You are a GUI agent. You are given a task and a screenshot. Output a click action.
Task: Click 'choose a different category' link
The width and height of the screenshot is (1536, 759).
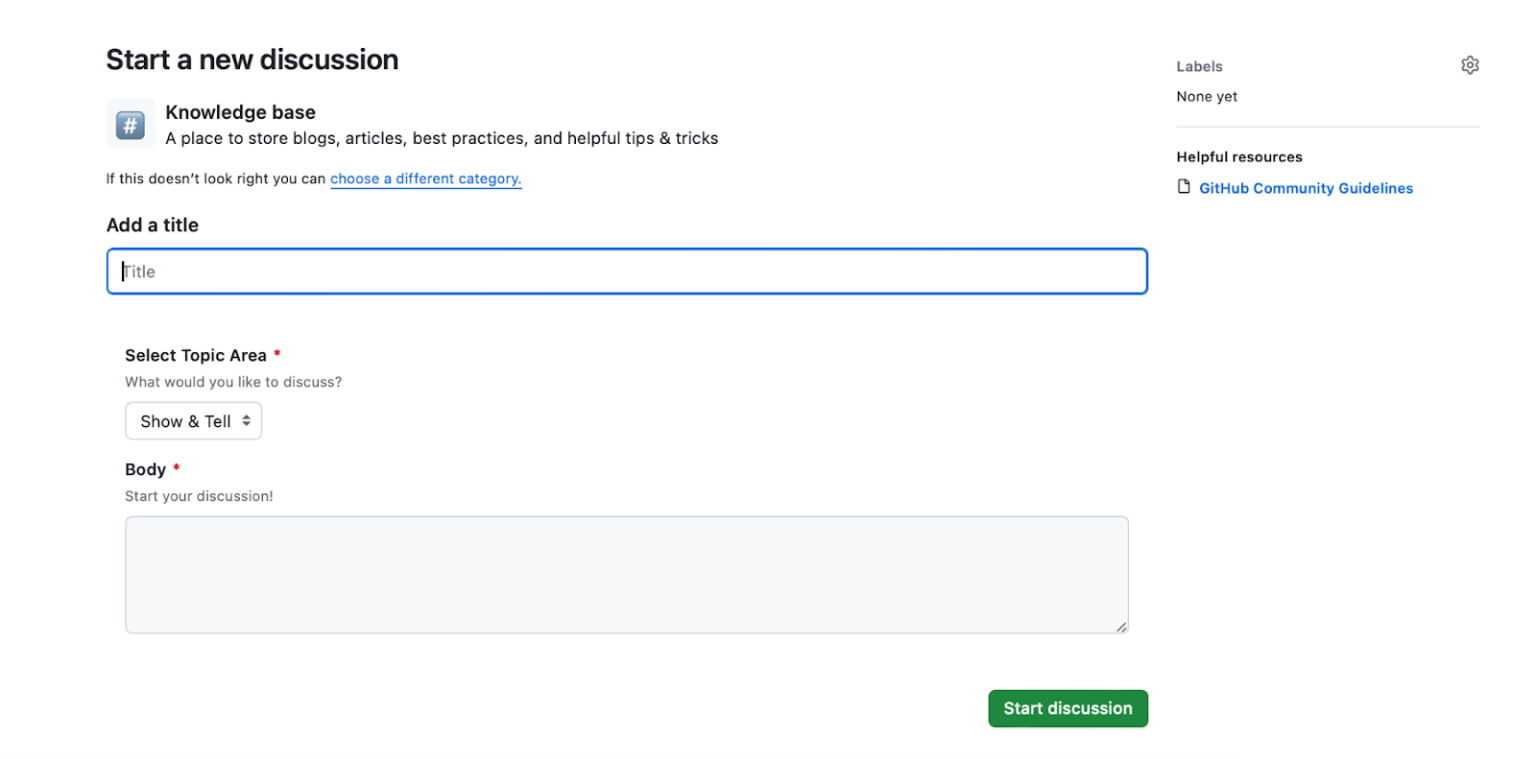(426, 178)
